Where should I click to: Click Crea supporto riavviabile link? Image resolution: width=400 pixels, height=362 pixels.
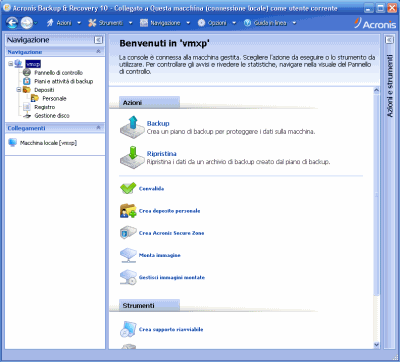pyautogui.click(x=171, y=330)
